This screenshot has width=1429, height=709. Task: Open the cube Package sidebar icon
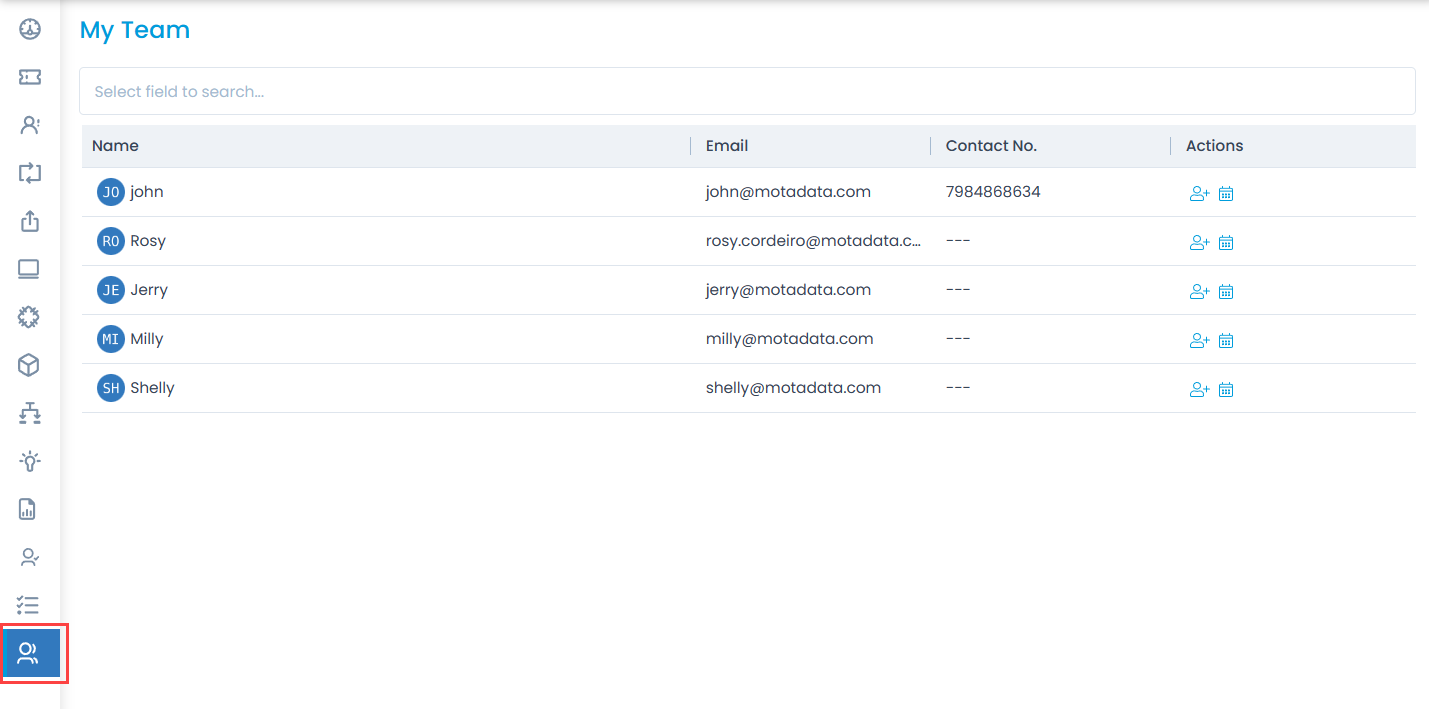coord(29,365)
